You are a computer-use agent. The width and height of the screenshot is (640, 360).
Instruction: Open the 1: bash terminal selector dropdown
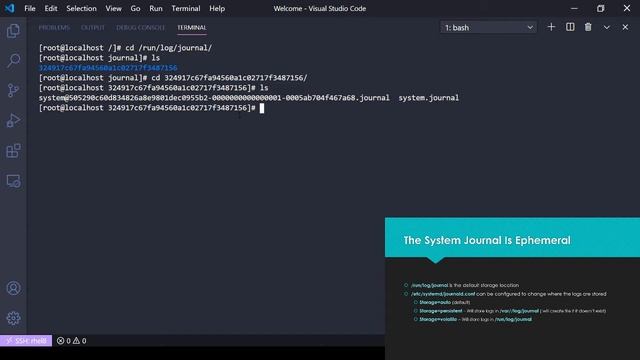click(488, 27)
